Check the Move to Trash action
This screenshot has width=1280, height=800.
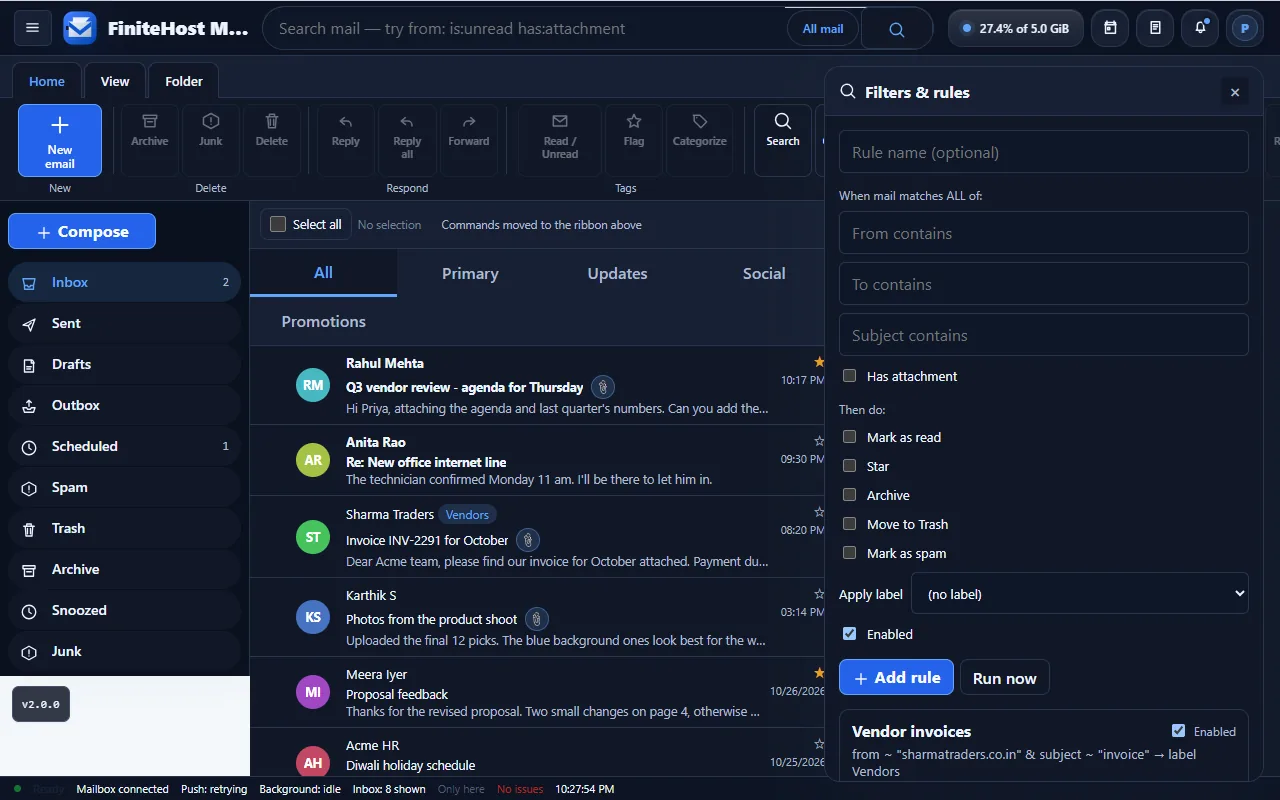(849, 524)
